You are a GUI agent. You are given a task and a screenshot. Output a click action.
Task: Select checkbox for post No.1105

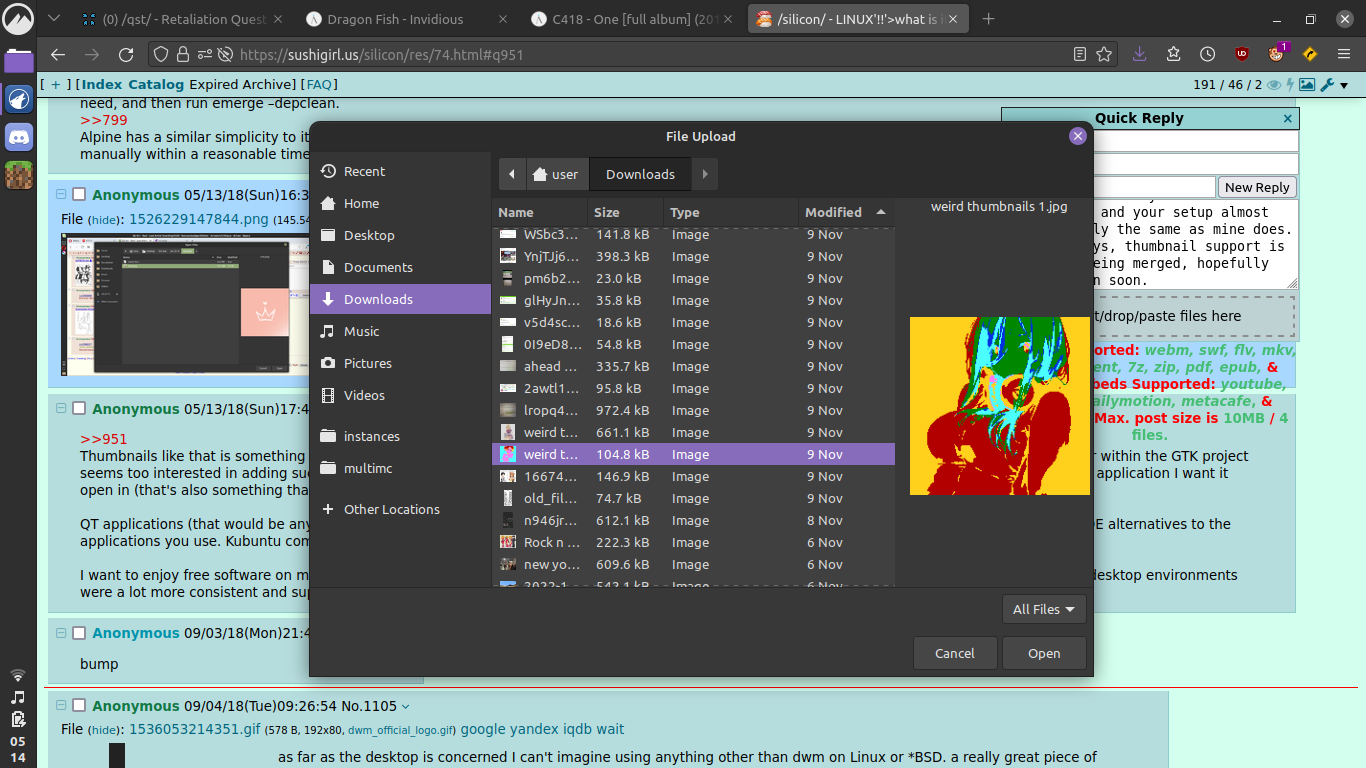click(x=79, y=706)
